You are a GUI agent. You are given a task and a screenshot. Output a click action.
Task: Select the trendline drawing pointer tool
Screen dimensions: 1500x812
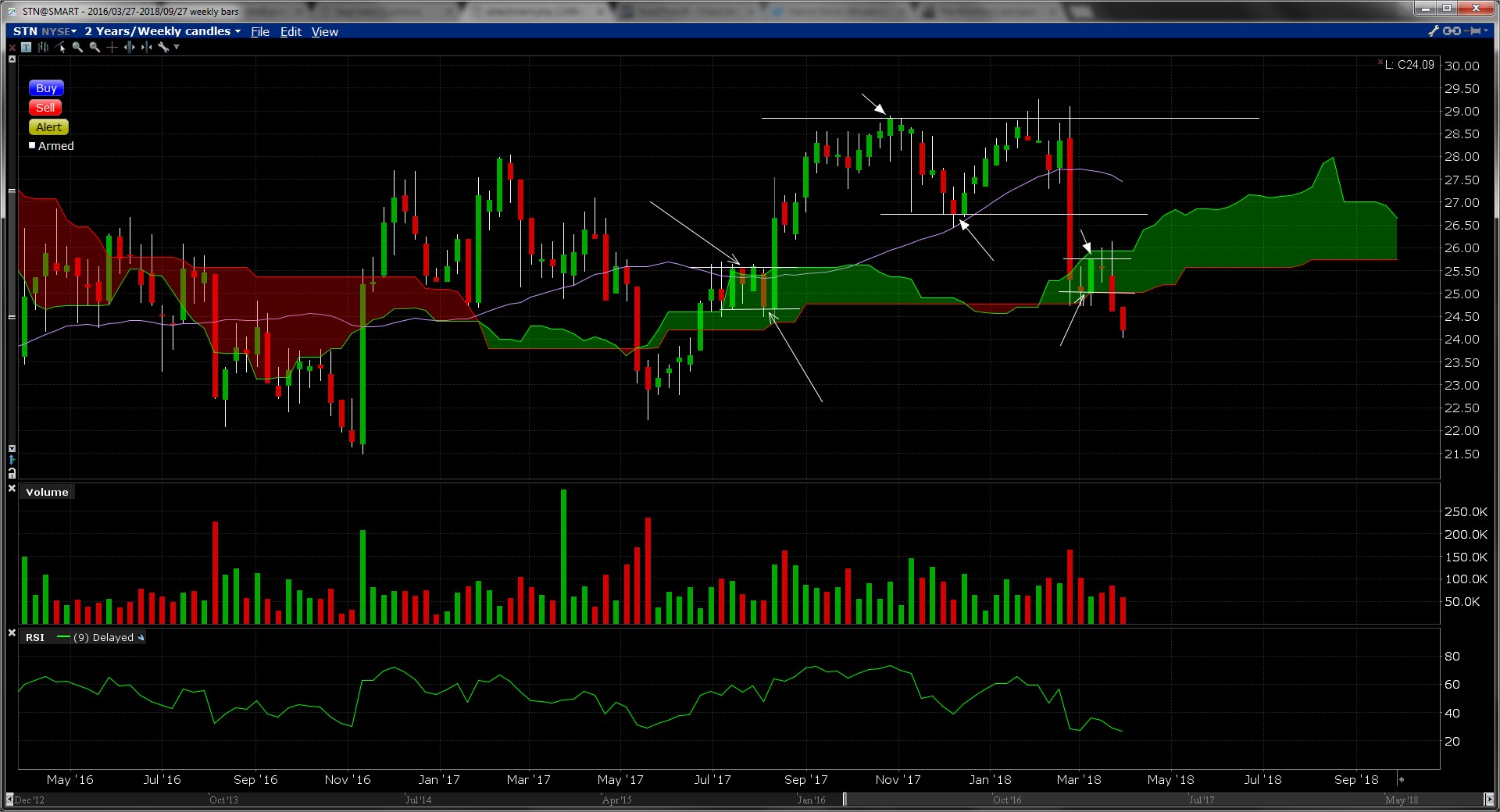(61, 48)
